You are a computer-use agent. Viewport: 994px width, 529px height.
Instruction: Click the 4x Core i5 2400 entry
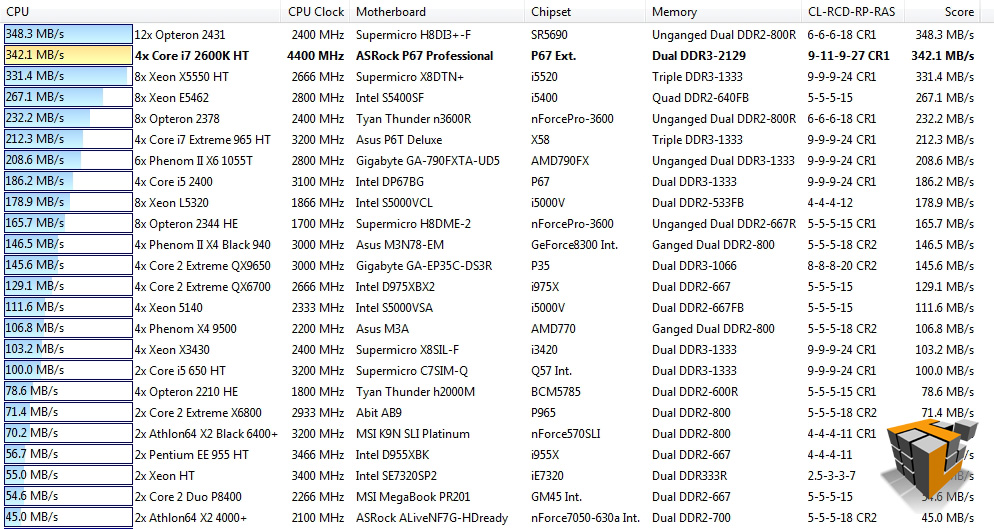(x=173, y=181)
